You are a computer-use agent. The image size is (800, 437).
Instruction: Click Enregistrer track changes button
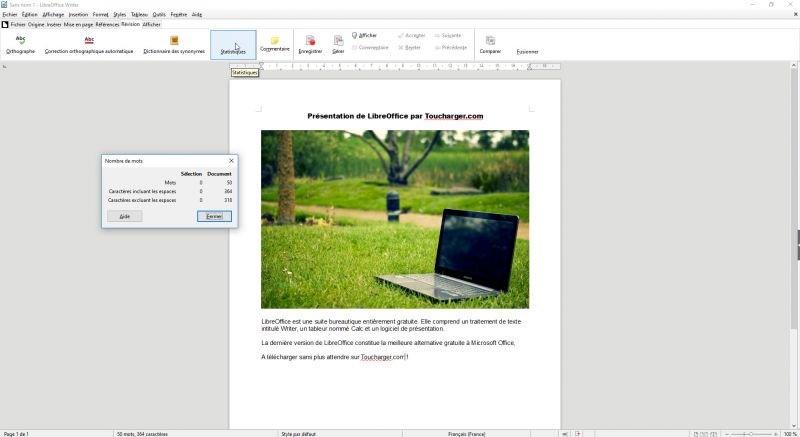310,45
